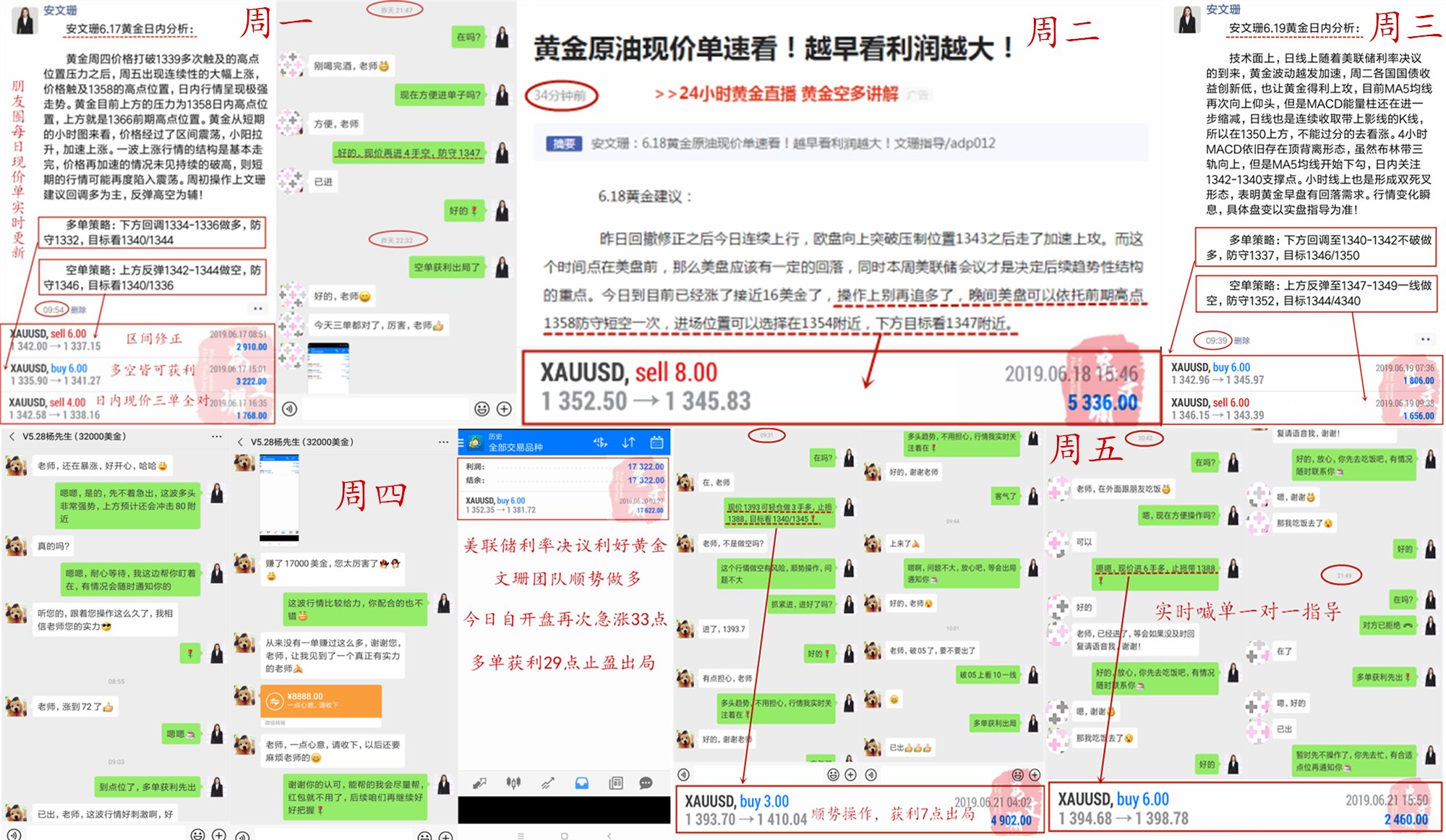Tap plus icon in chat with 有点担心,老师
The width and height of the screenshot is (1446, 840).
pyautogui.click(x=851, y=775)
